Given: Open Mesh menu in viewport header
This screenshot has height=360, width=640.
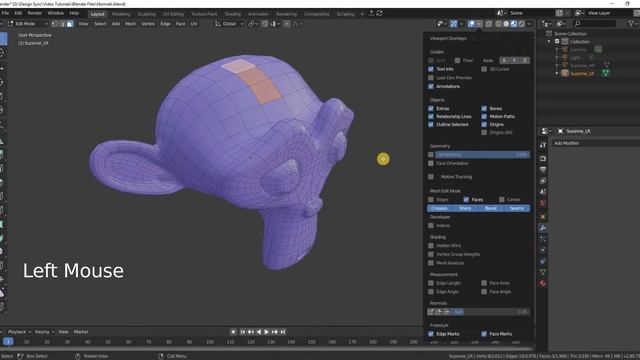Looking at the screenshot, I should [x=130, y=24].
